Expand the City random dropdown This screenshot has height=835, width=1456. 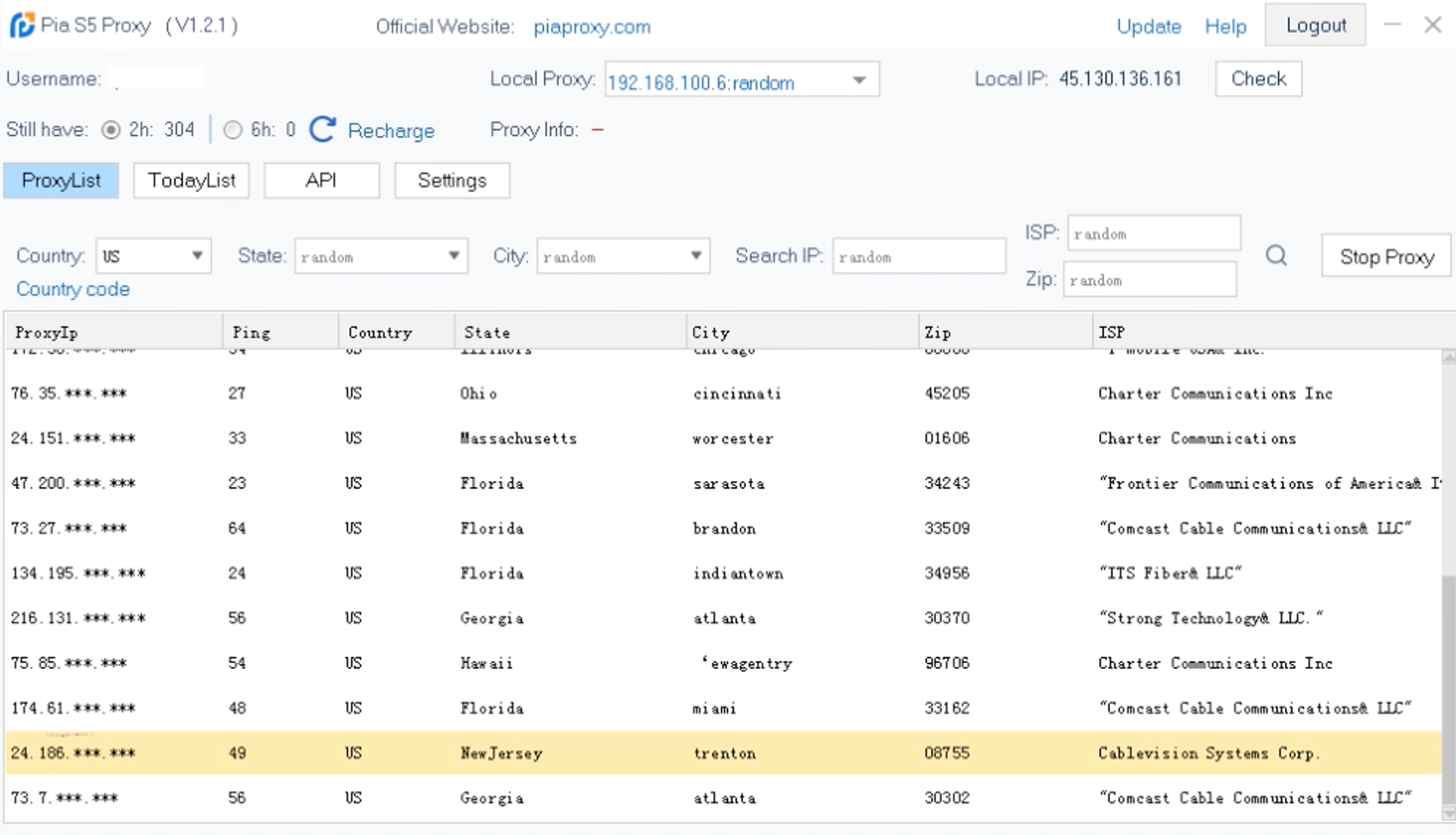tap(623, 256)
